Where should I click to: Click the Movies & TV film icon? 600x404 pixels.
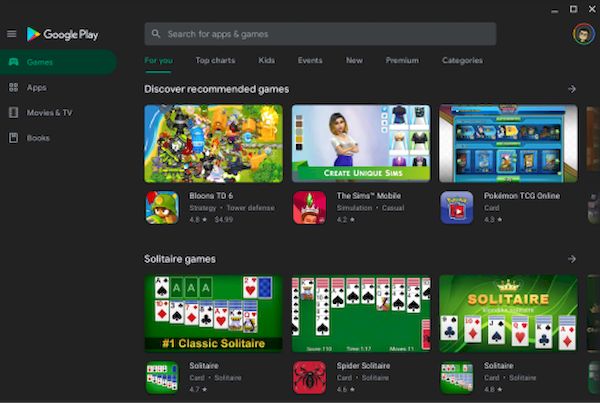click(x=13, y=112)
